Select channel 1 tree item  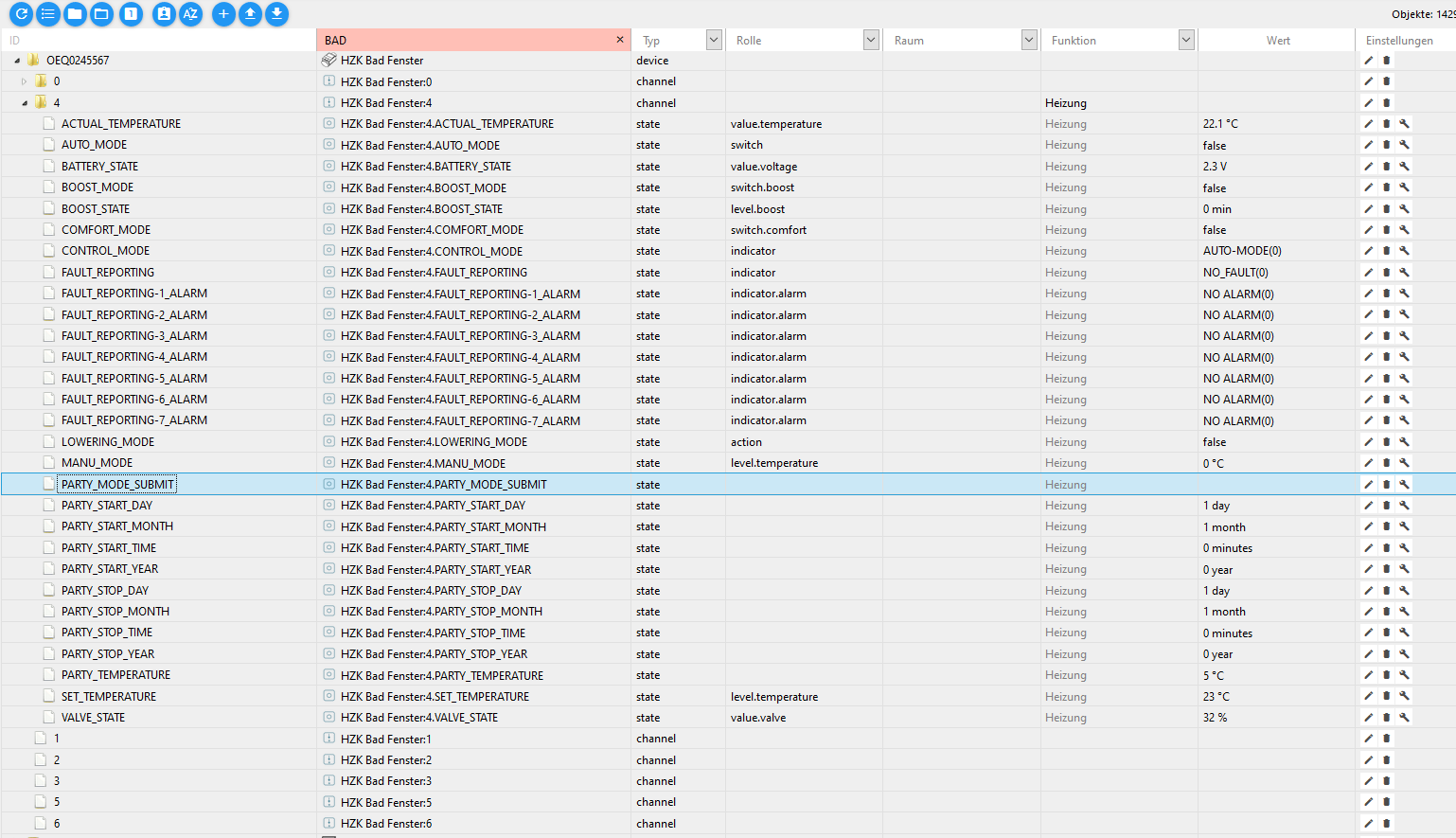tap(57, 739)
